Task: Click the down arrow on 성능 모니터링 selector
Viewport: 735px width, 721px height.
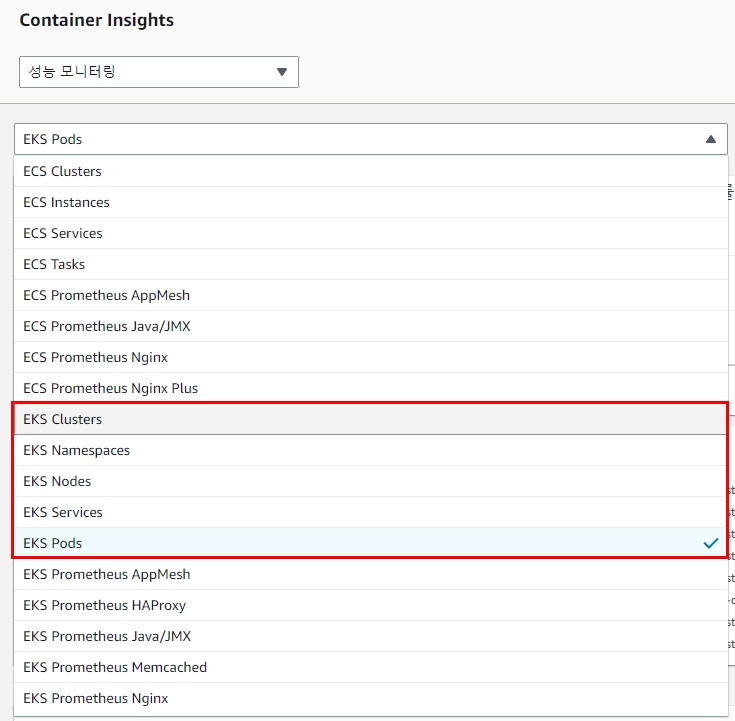Action: click(x=282, y=72)
